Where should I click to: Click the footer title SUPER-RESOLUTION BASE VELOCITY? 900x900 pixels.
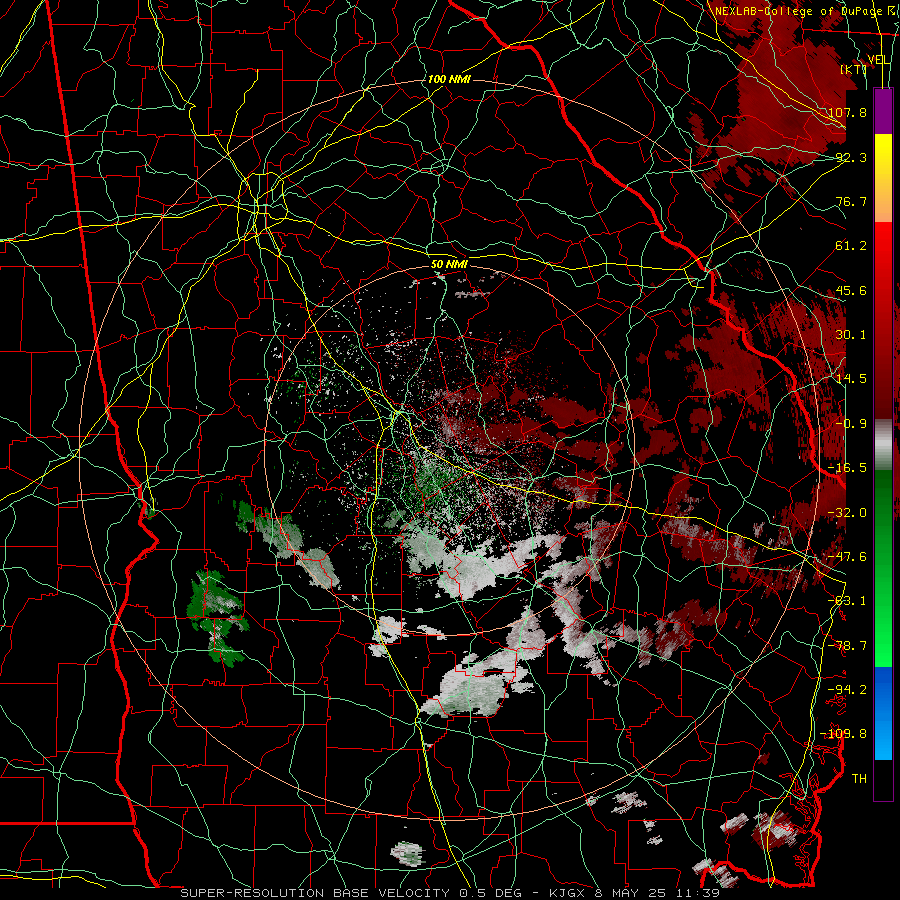[x=315, y=893]
